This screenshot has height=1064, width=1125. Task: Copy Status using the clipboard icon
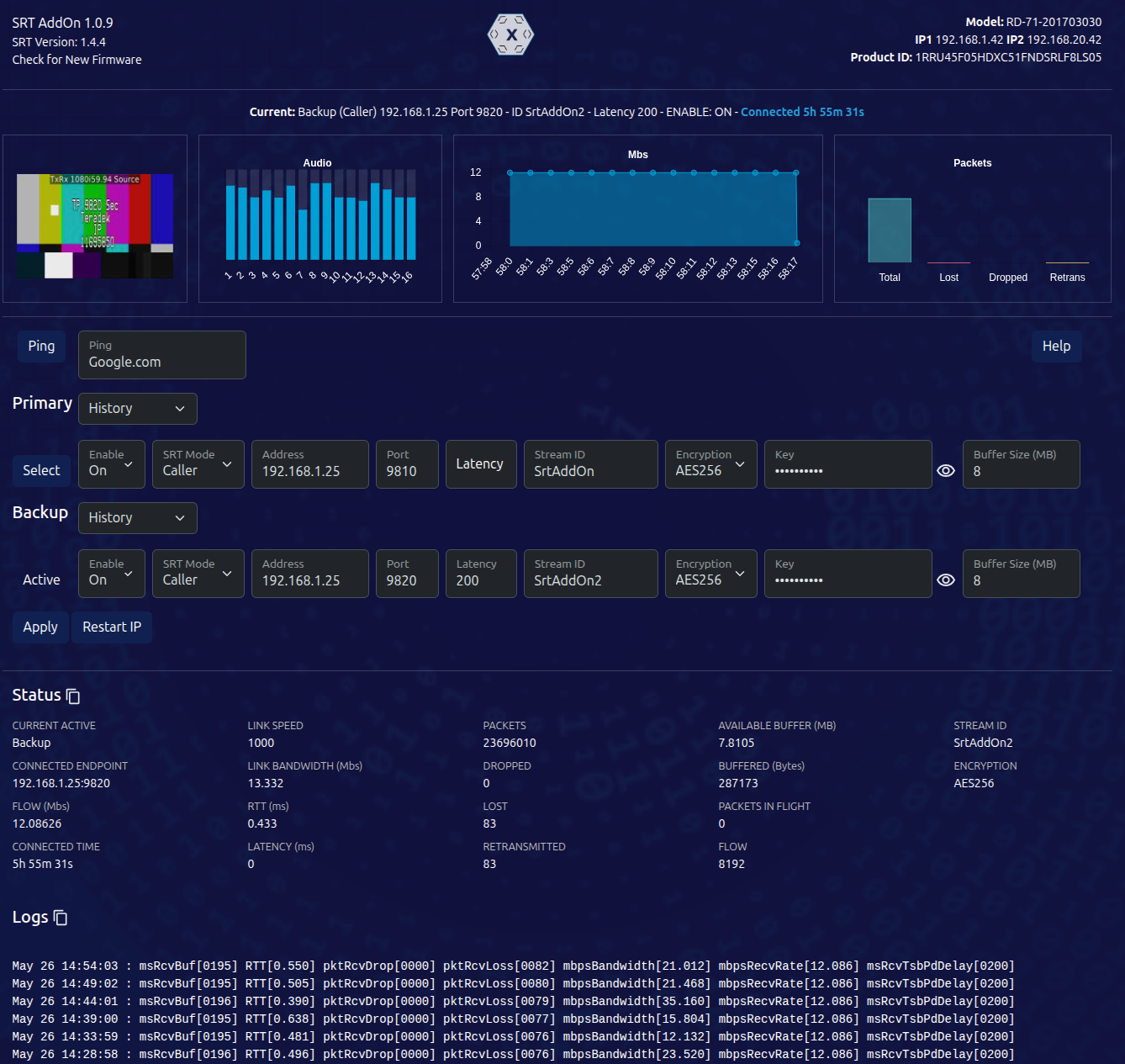coord(73,696)
